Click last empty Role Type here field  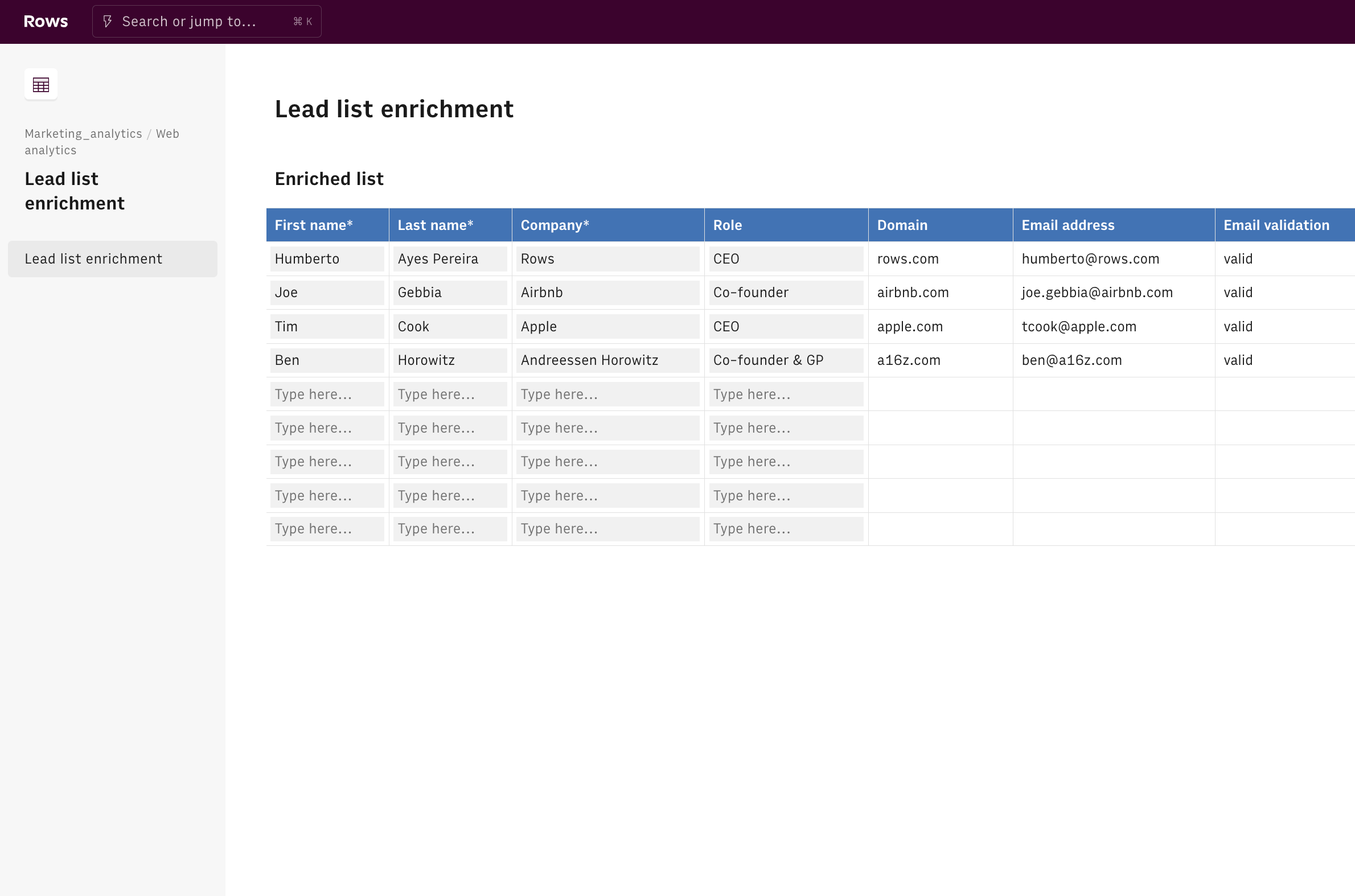pos(786,529)
